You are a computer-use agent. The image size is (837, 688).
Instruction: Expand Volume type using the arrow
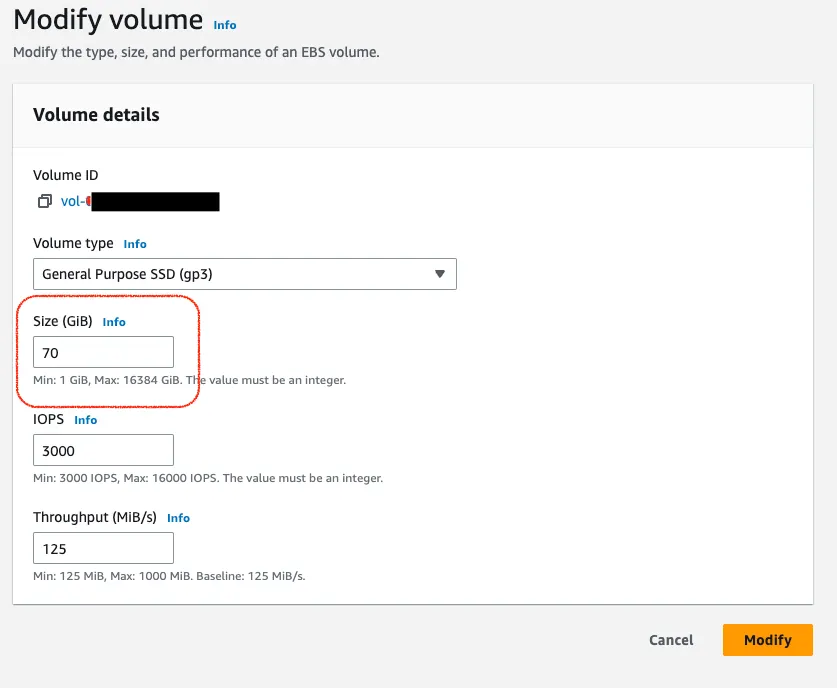tap(440, 274)
